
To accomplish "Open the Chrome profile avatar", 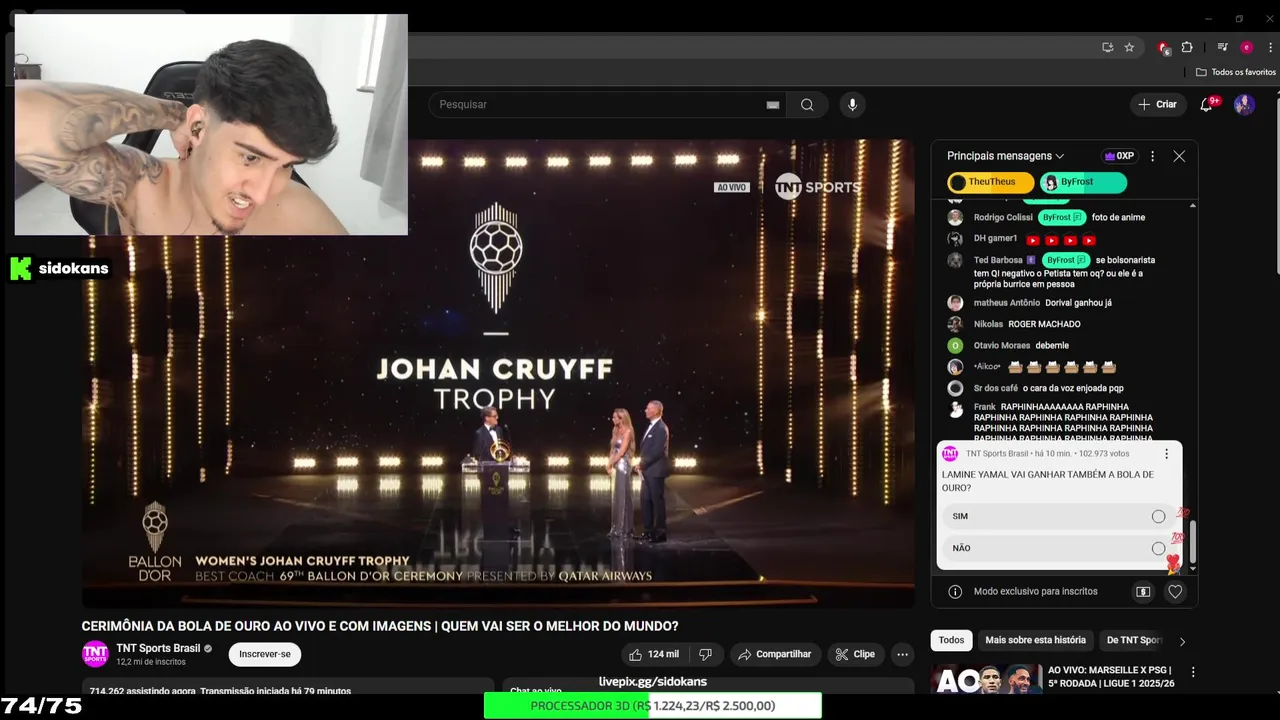I will [1246, 47].
